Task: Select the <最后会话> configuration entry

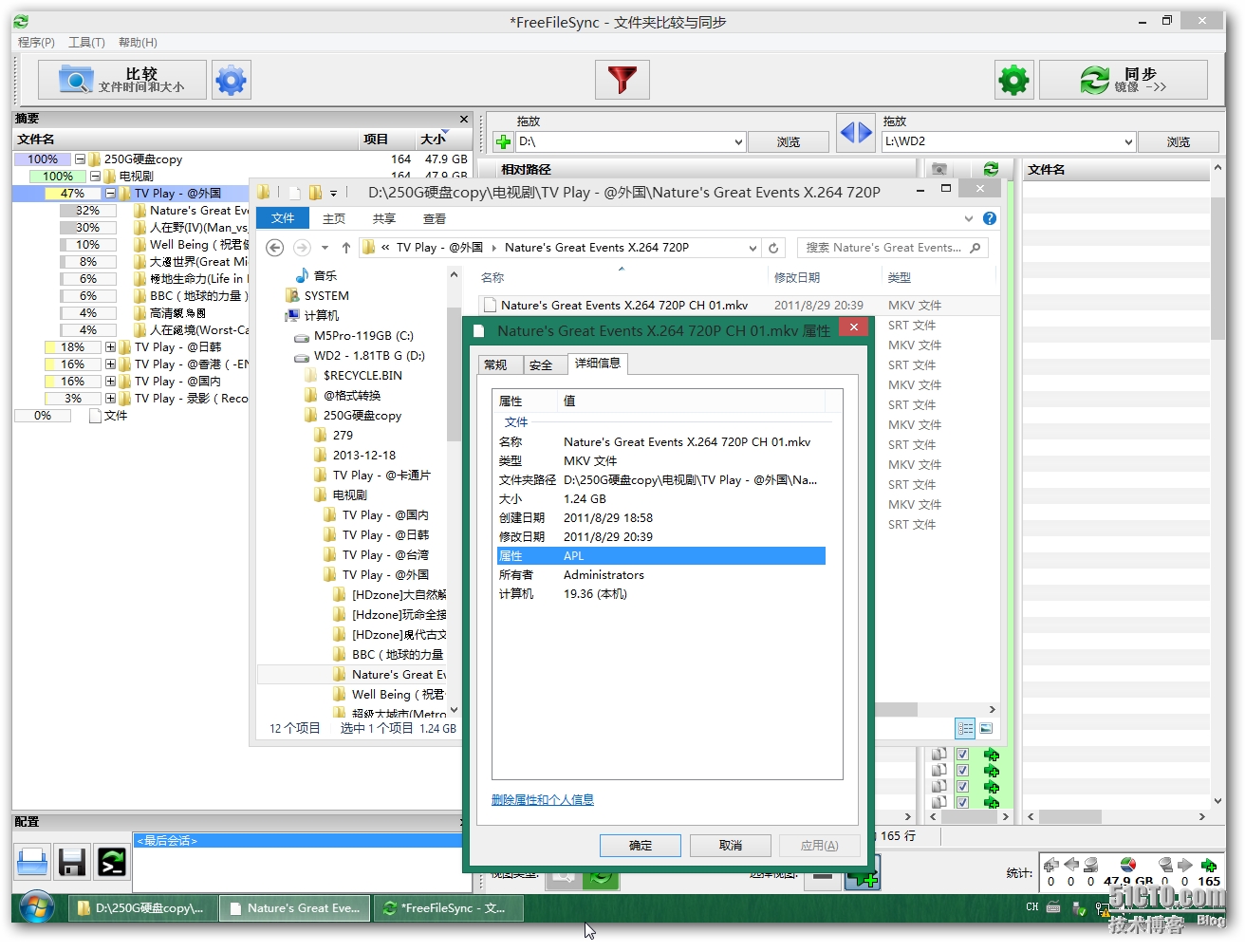Action: [298, 841]
